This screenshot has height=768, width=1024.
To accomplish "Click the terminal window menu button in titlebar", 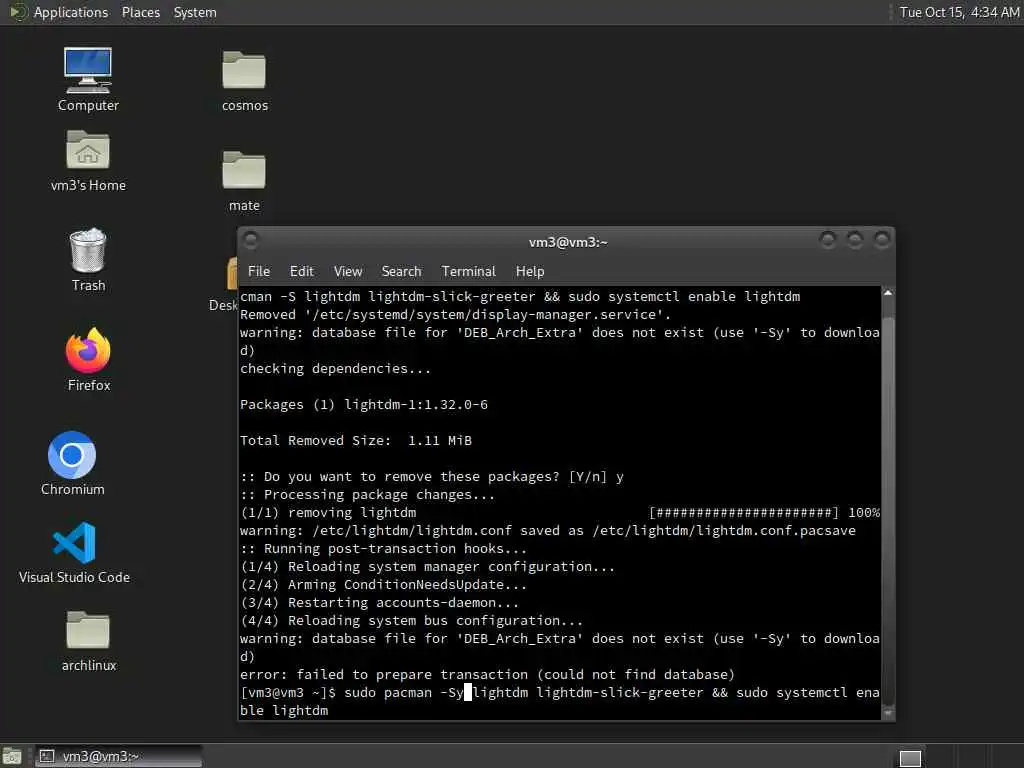I will (251, 240).
